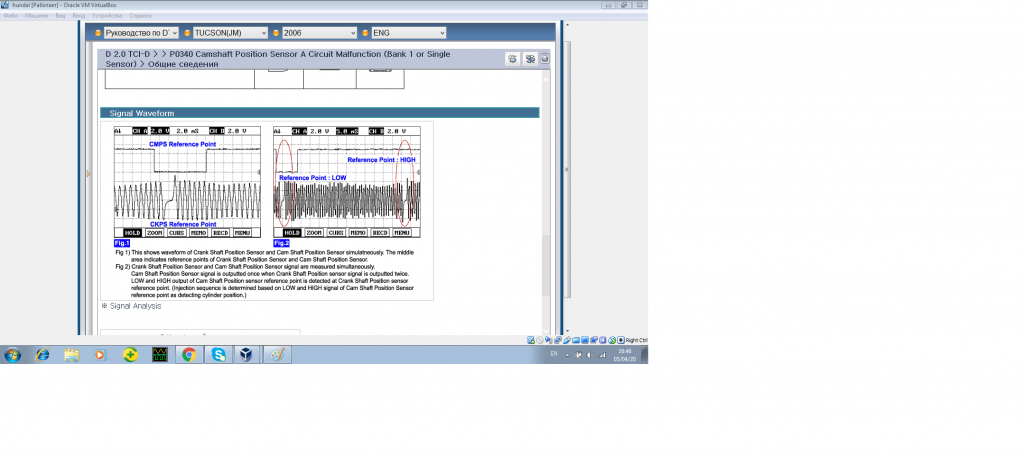Open the 'Руководство по D' manual type dropdown
The height and width of the screenshot is (455, 1024).
point(140,33)
